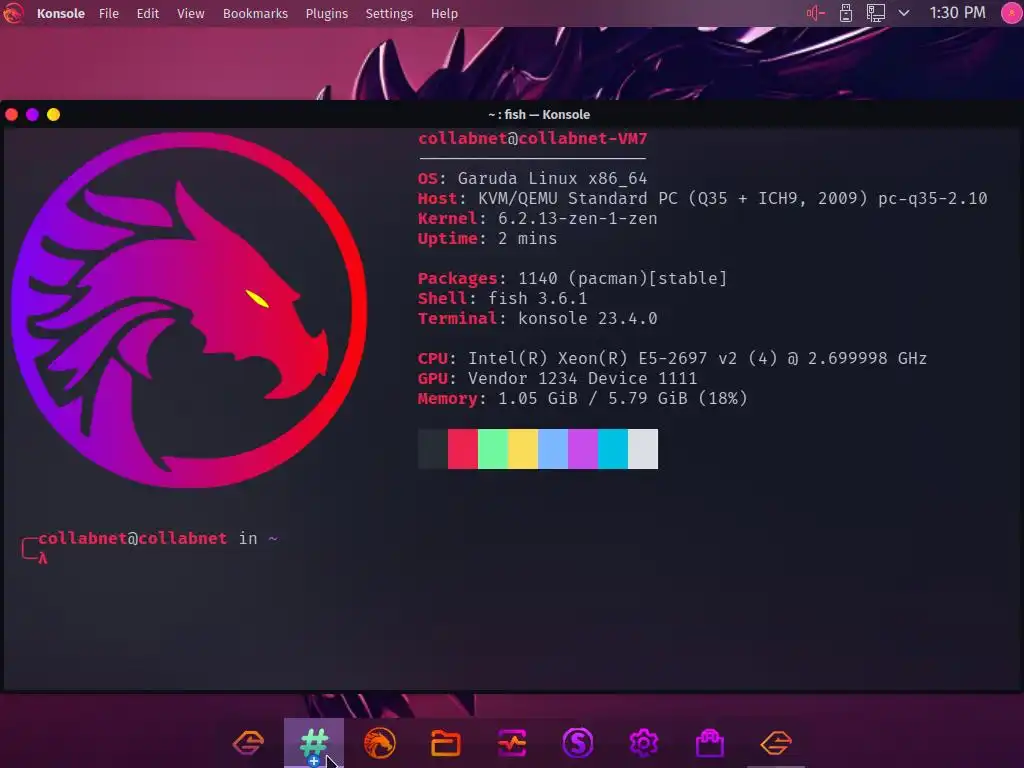Expand the hidden system tray icons arrow
Viewport: 1024px width, 768px height.
click(904, 13)
